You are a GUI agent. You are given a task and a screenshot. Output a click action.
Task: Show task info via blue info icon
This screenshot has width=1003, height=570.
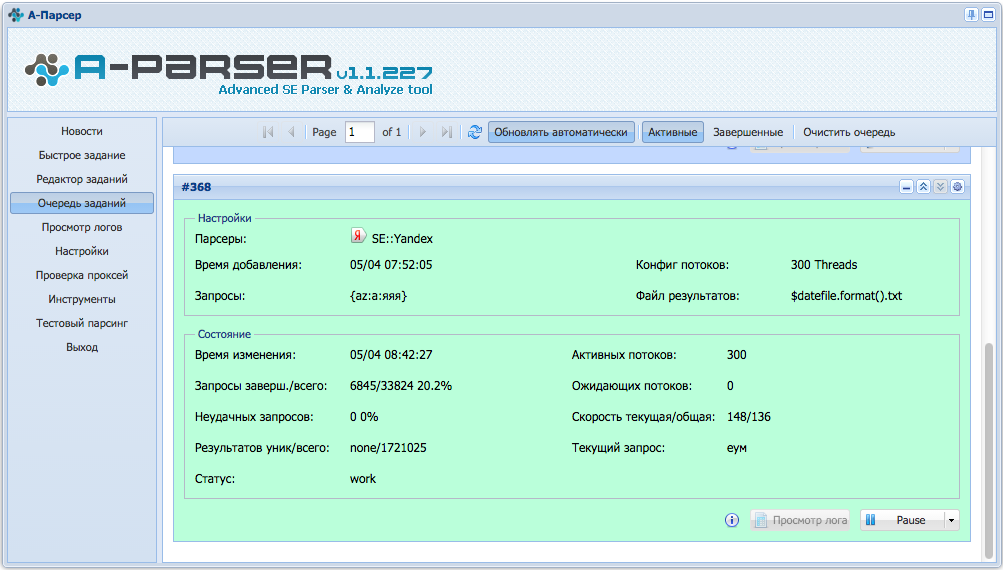(x=732, y=520)
